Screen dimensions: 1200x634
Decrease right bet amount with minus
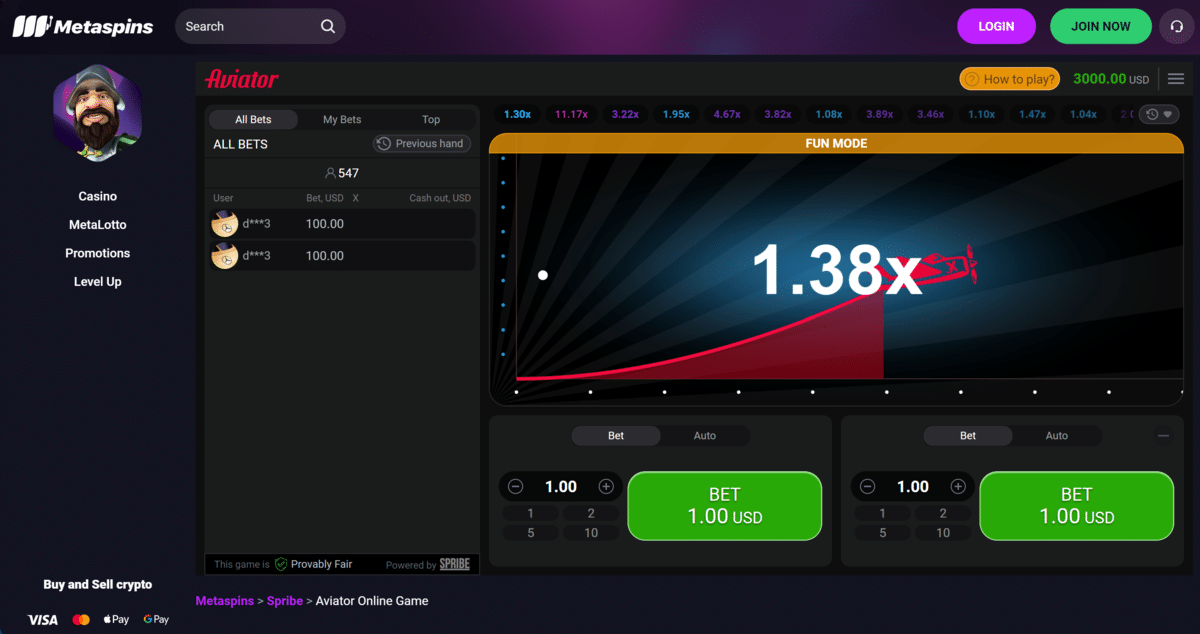[868, 487]
